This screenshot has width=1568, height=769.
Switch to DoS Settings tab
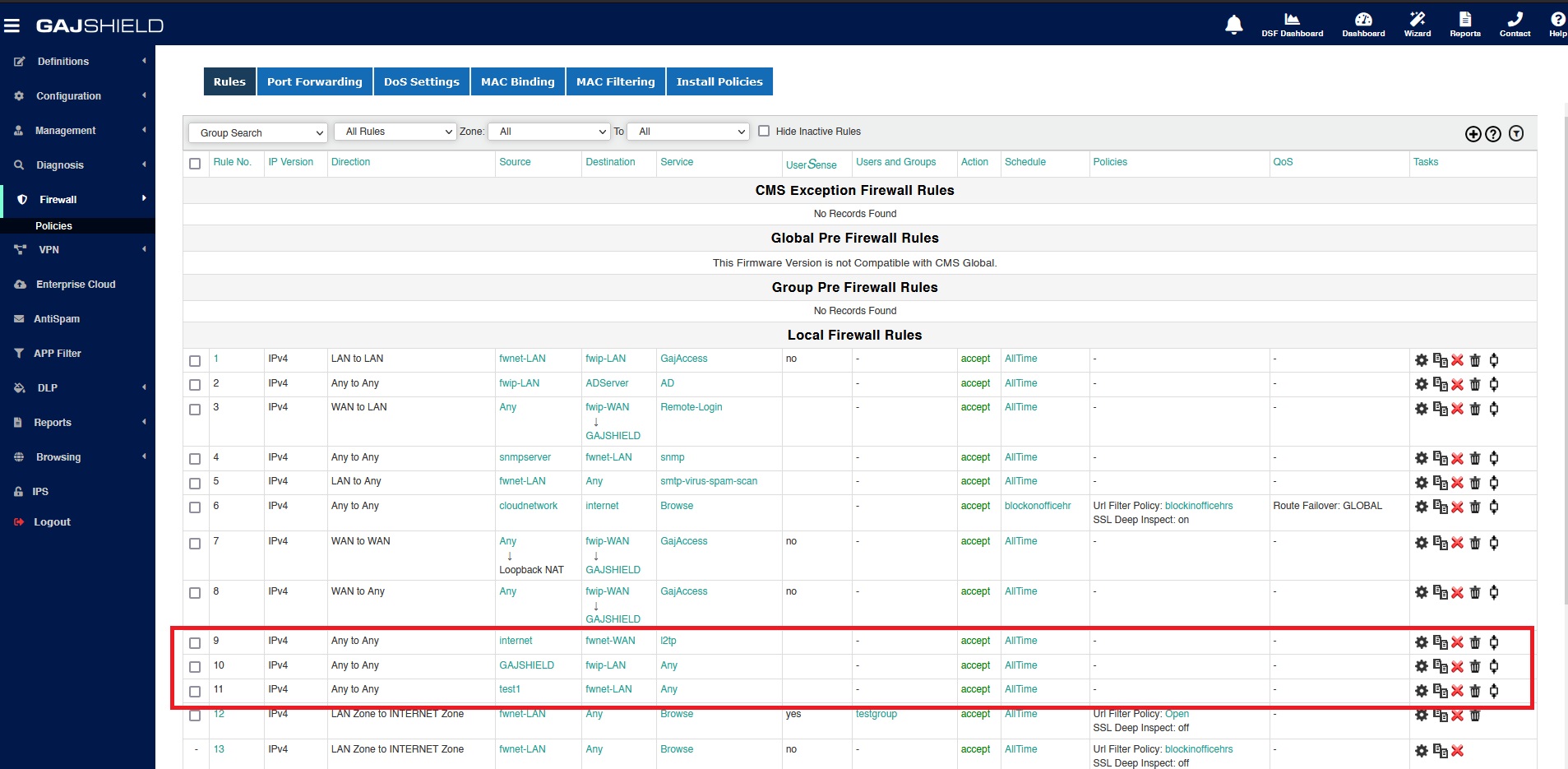(422, 81)
